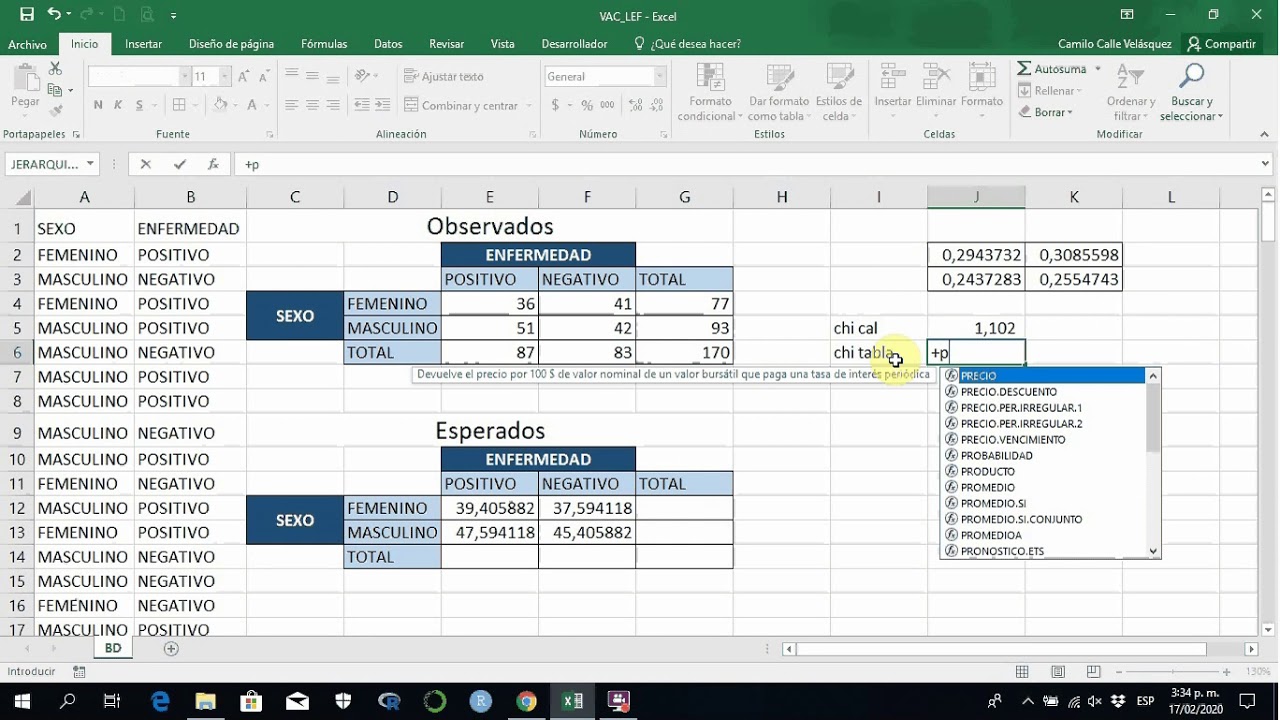Switch to the Datos tab
Image resolution: width=1280 pixels, height=720 pixels.
[x=388, y=44]
